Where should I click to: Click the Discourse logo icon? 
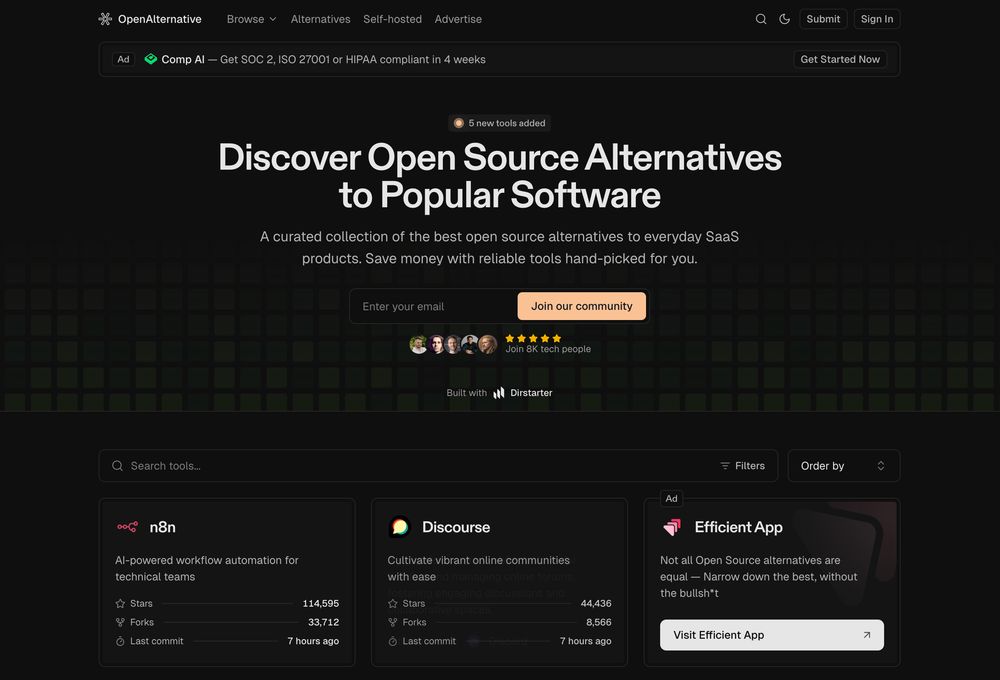click(400, 527)
